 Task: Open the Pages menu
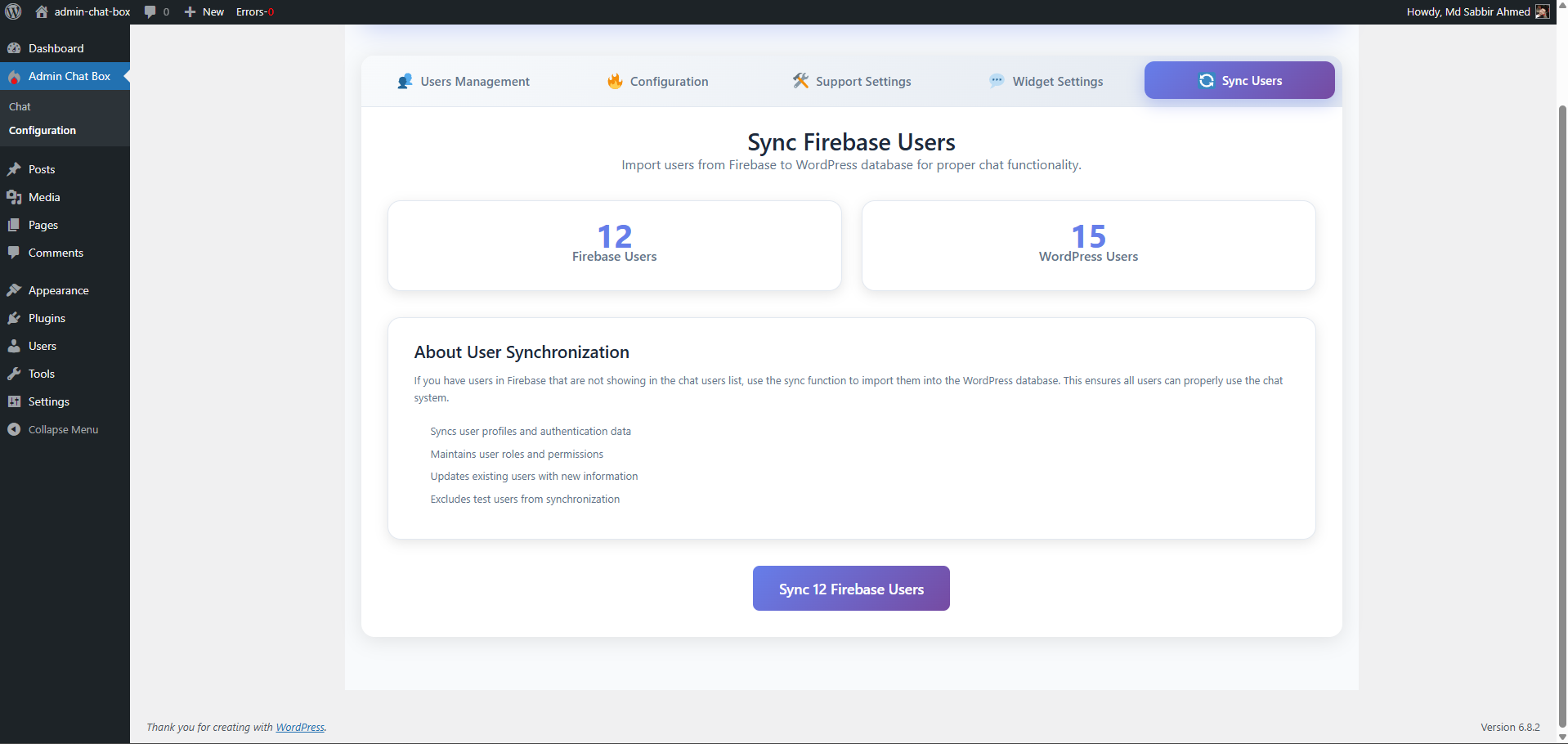[x=65, y=225]
